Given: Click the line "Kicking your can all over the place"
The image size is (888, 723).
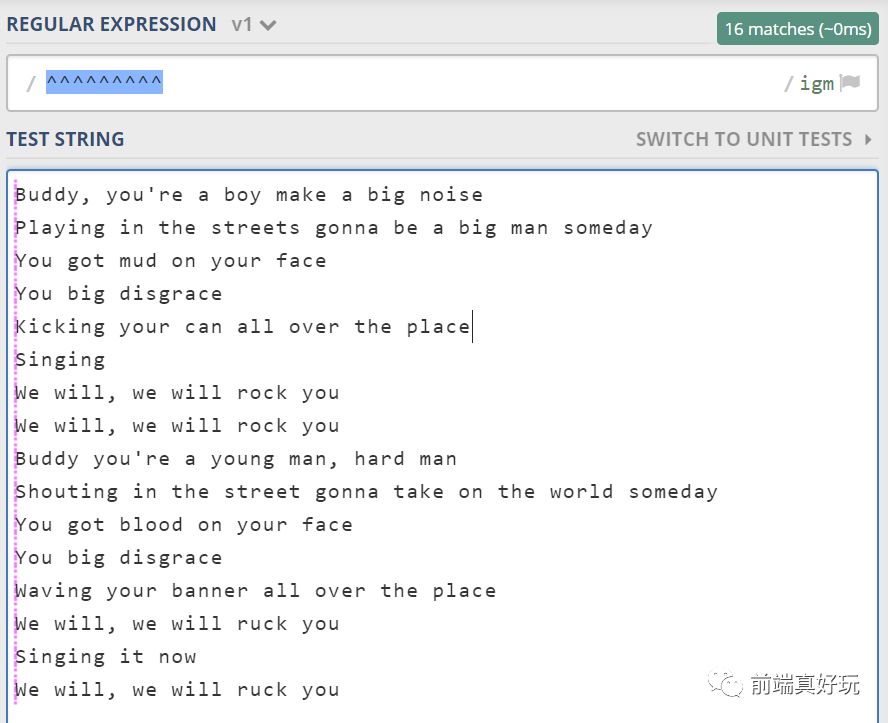Looking at the screenshot, I should [x=242, y=327].
